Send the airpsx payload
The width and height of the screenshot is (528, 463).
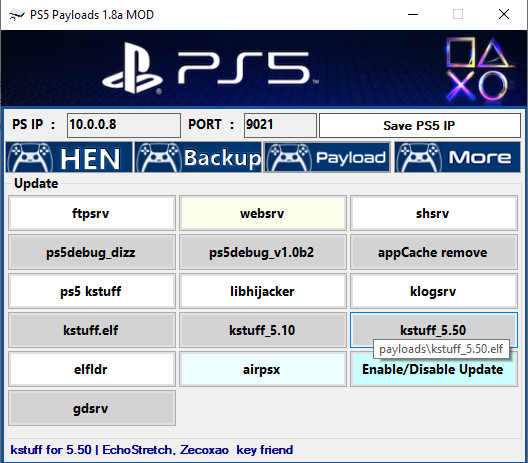[x=263, y=369]
